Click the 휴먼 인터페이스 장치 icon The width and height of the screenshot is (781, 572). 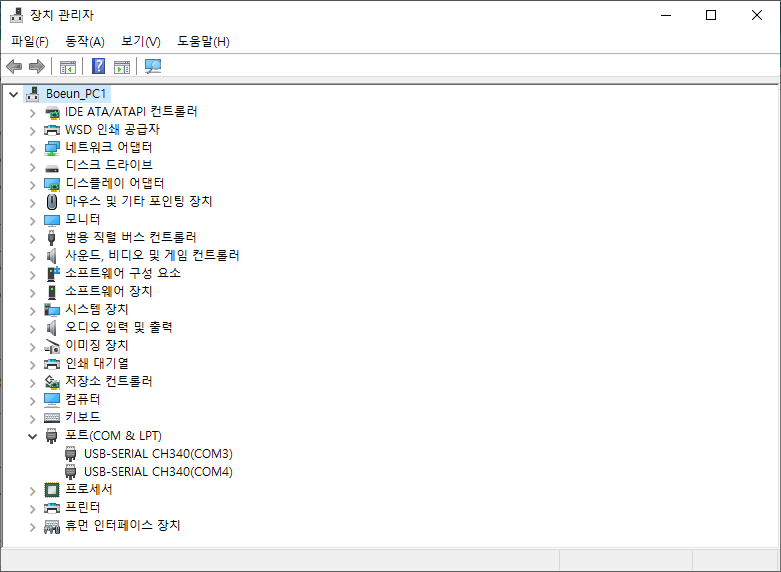tap(52, 526)
